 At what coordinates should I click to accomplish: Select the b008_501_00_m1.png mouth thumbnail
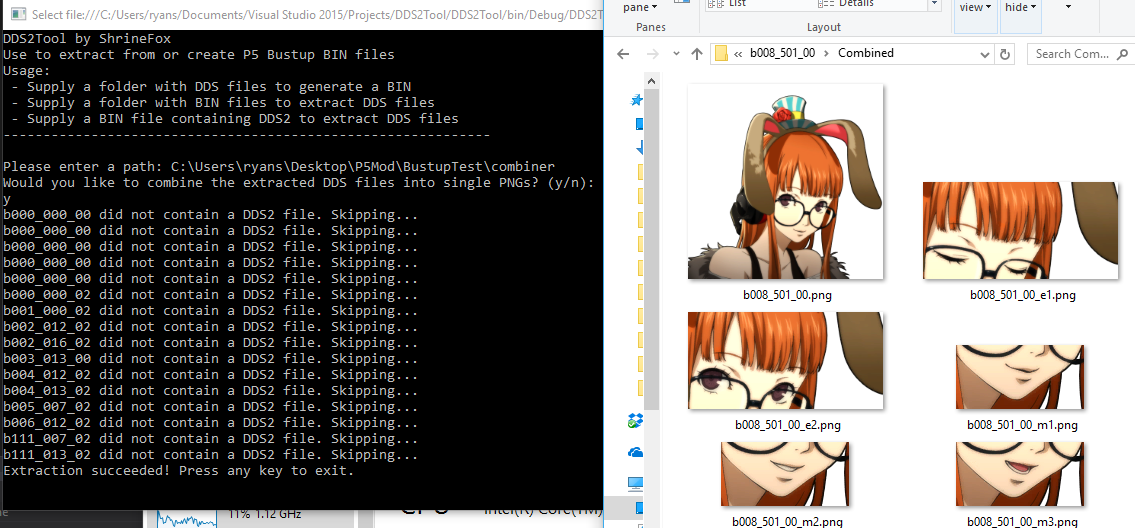coord(1020,377)
